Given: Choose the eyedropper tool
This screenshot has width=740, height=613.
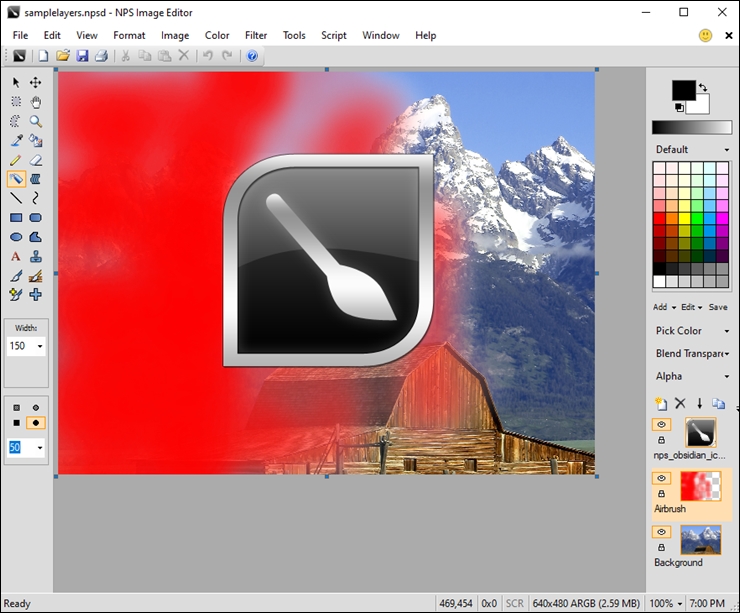Looking at the screenshot, I should 16,140.
